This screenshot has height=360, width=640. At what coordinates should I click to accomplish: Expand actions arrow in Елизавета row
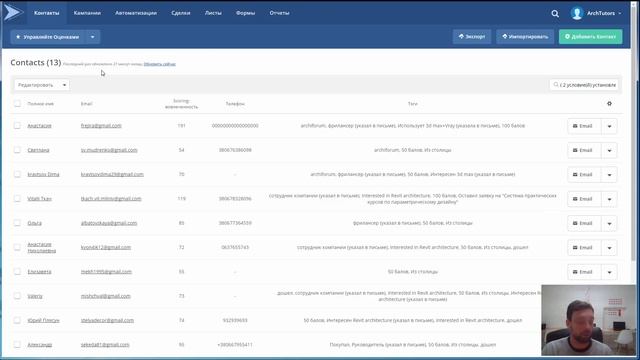click(x=609, y=272)
